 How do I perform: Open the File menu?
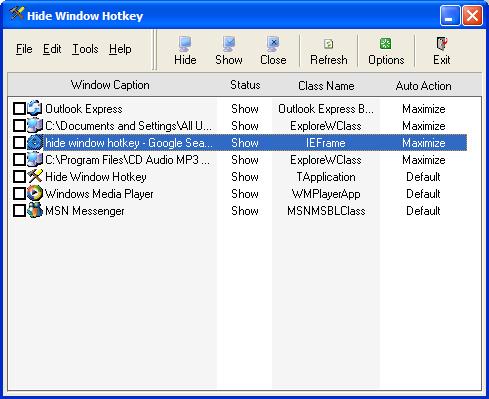(x=24, y=49)
